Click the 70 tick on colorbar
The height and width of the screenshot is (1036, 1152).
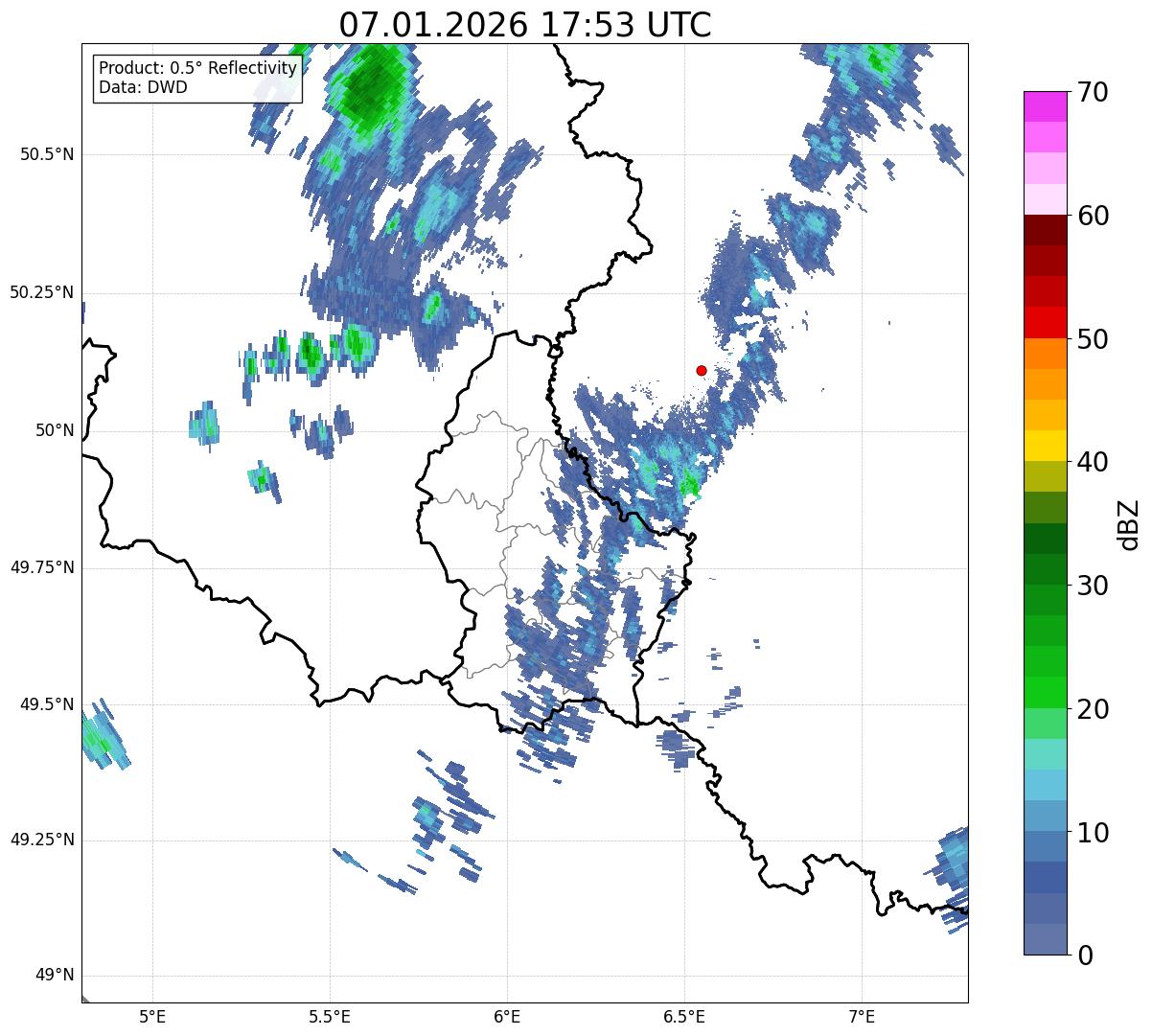point(1093,92)
